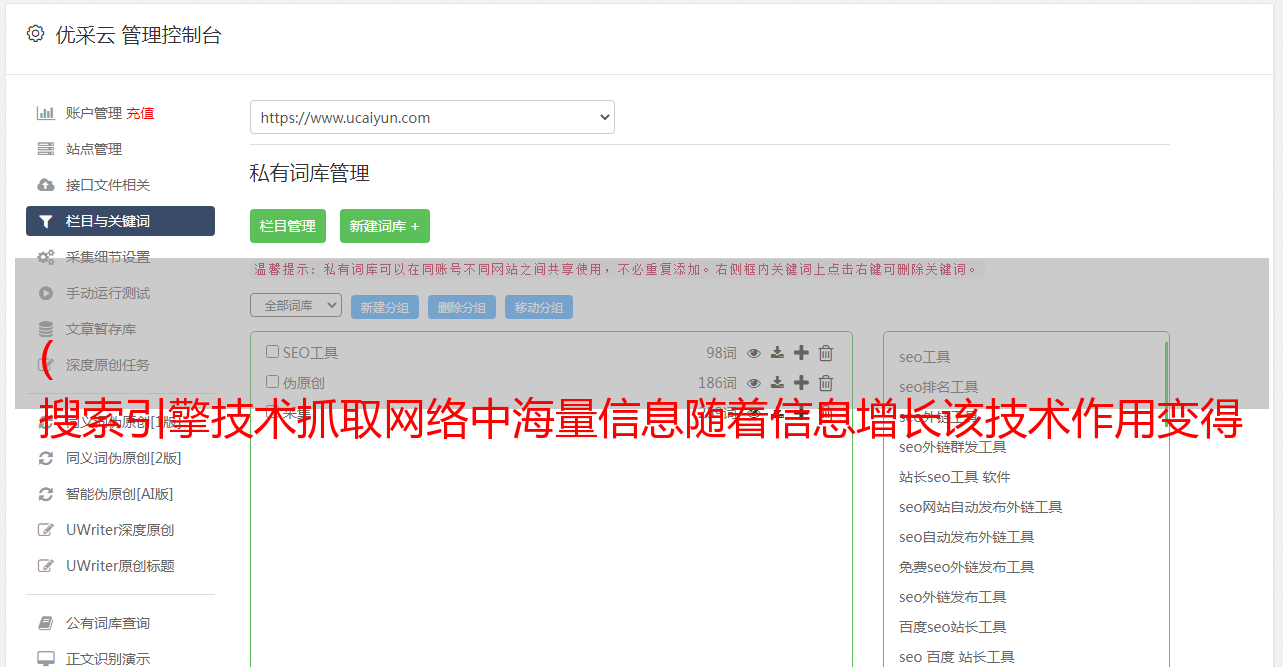Open 正文识别演示 in the sidebar
Viewport: 1283px width, 667px height.
pos(108,659)
